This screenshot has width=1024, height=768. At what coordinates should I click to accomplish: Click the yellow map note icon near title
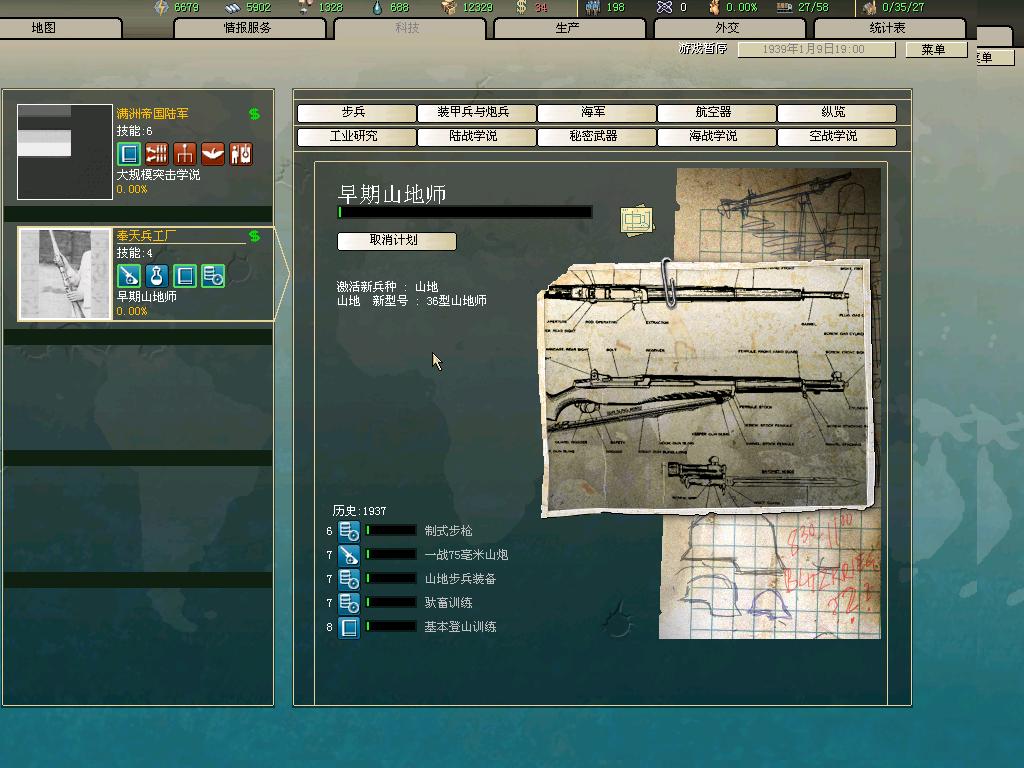[x=637, y=220]
